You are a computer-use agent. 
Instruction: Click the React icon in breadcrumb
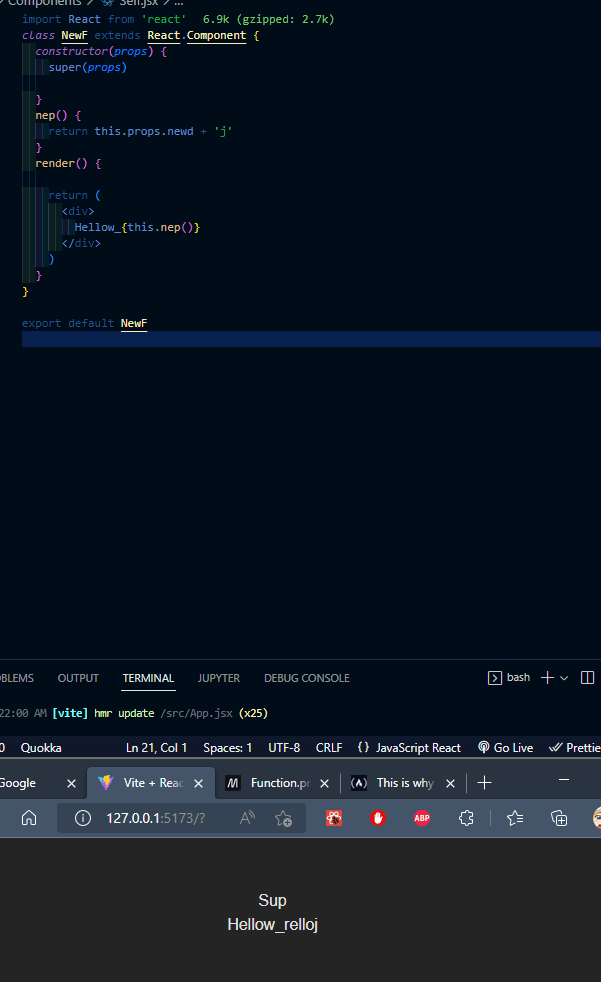[x=108, y=3]
